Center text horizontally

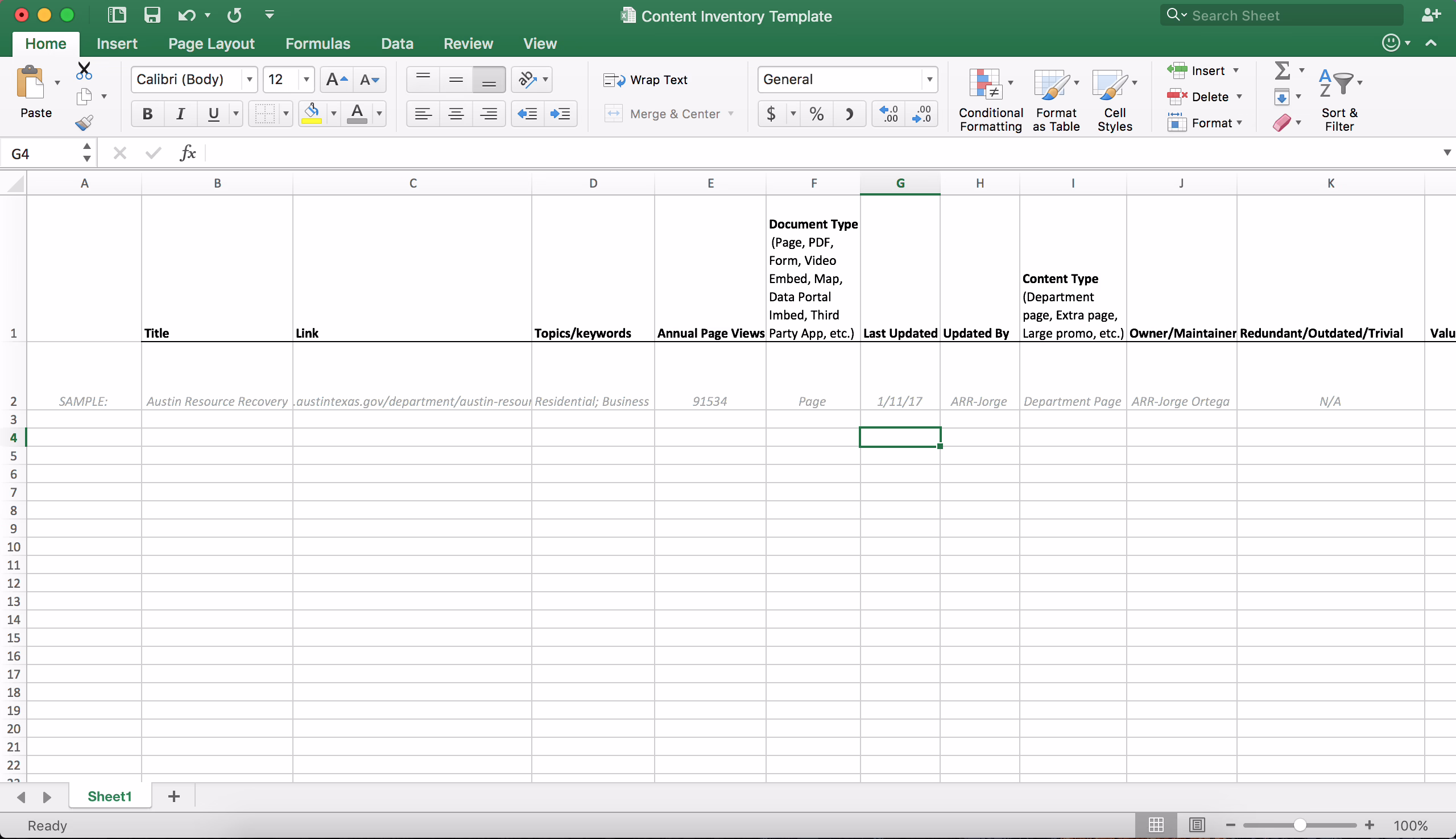click(x=456, y=114)
